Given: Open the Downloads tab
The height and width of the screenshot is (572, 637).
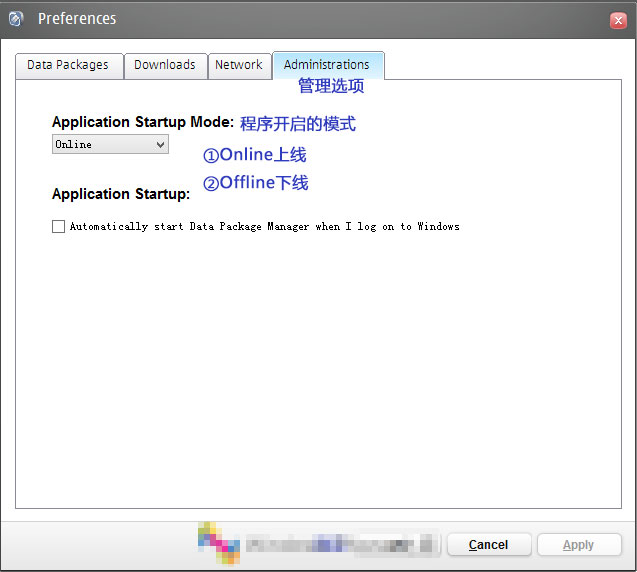Looking at the screenshot, I should coord(166,66).
